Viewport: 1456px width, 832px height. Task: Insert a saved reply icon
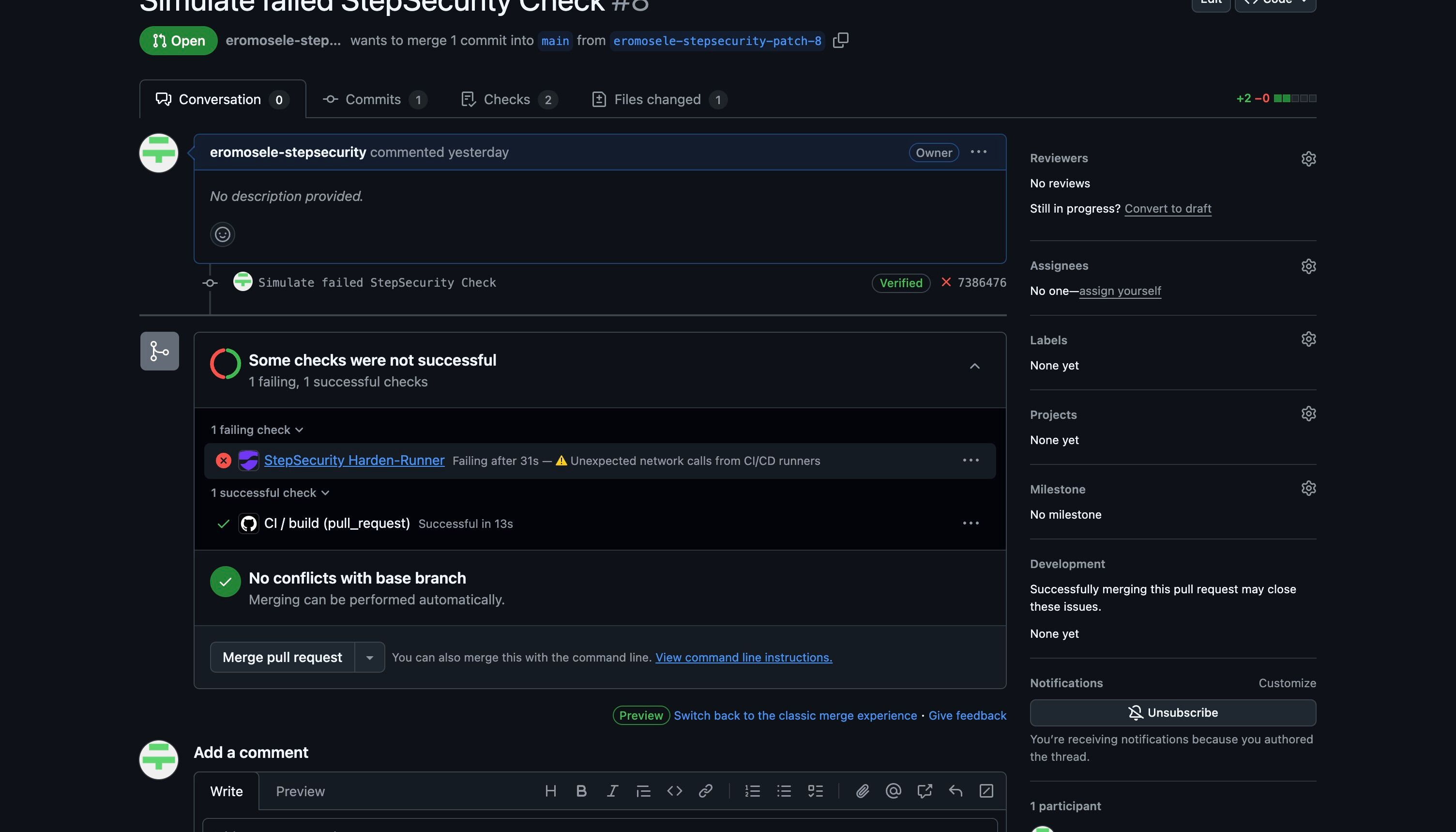[x=955, y=791]
